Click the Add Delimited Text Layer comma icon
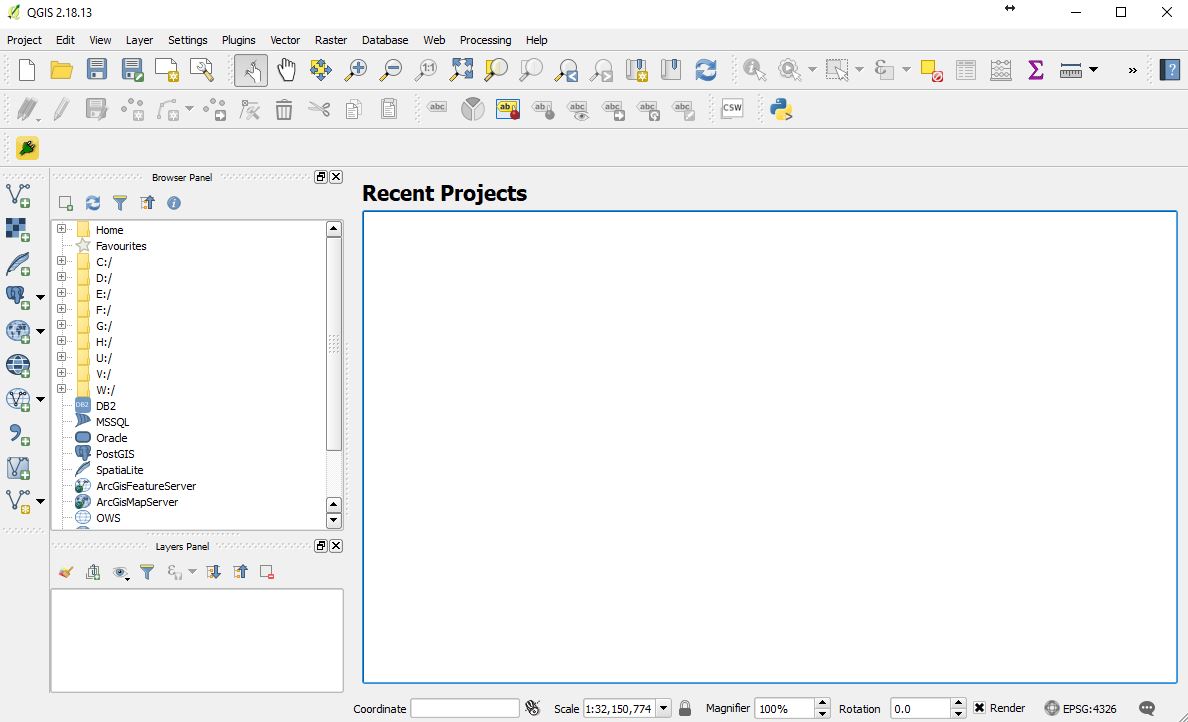The width and height of the screenshot is (1188, 722). click(18, 434)
